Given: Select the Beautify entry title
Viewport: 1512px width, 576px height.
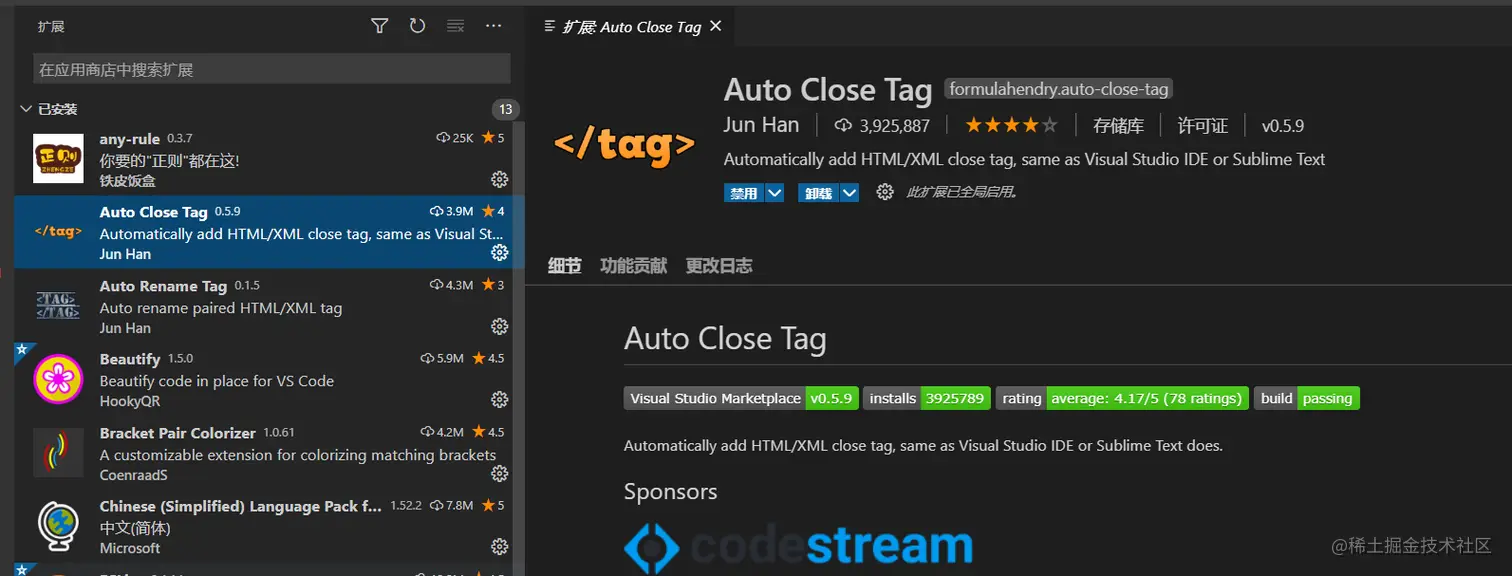Looking at the screenshot, I should click(x=130, y=359).
